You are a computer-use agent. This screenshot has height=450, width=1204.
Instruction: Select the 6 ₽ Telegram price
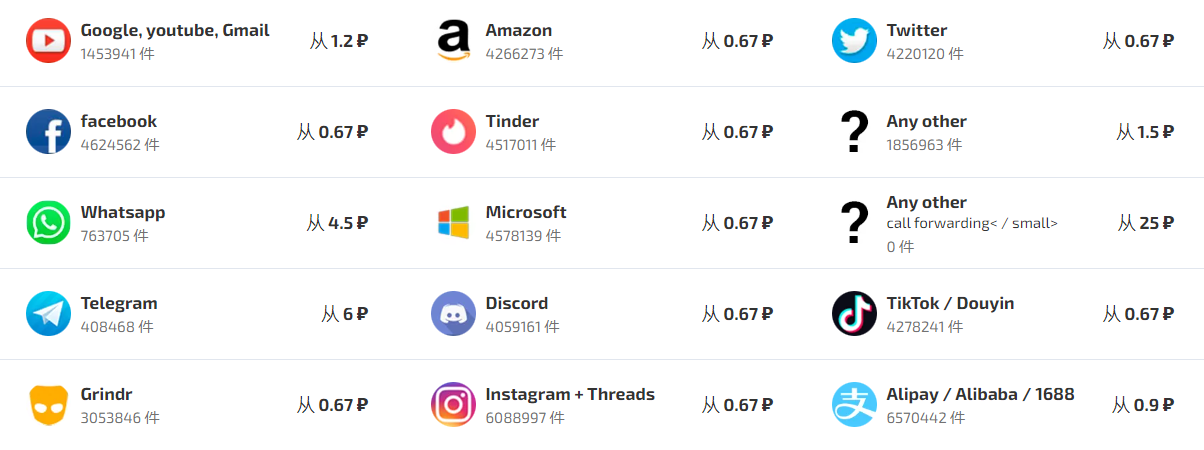345,314
